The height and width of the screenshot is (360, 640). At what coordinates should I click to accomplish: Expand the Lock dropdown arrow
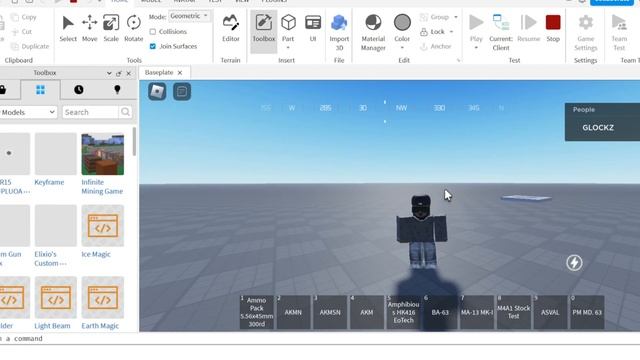[451, 32]
